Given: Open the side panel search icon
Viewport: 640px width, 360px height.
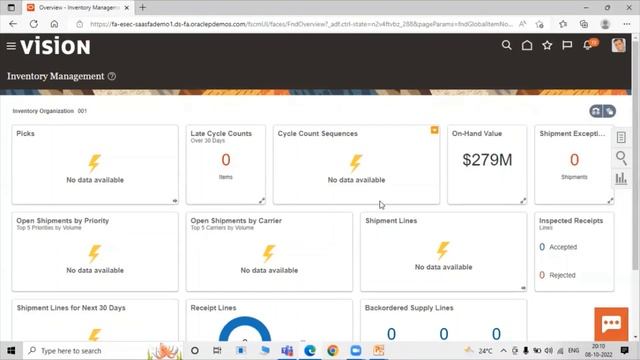Looking at the screenshot, I should point(621,158).
